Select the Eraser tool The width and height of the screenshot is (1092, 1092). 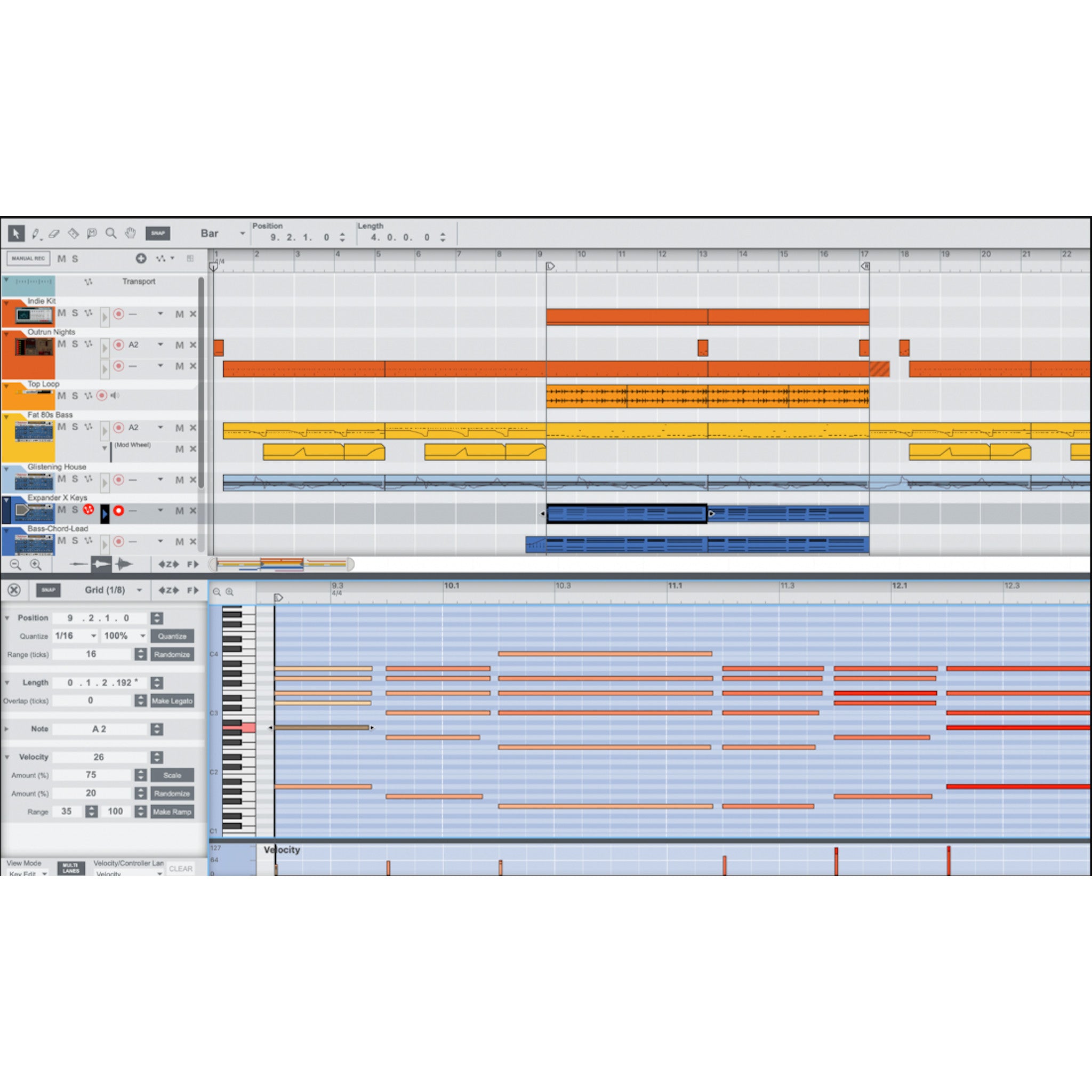click(54, 233)
